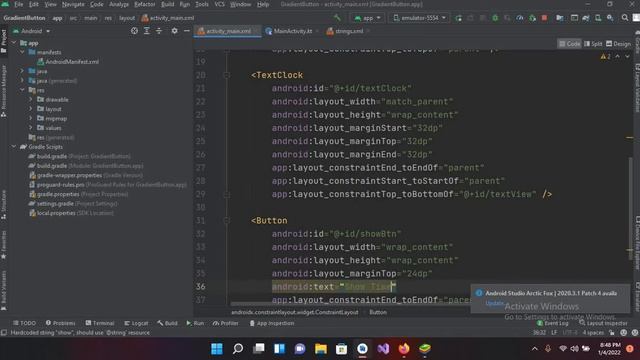
Task: Expand the mipmap folder
Action: coord(31,118)
